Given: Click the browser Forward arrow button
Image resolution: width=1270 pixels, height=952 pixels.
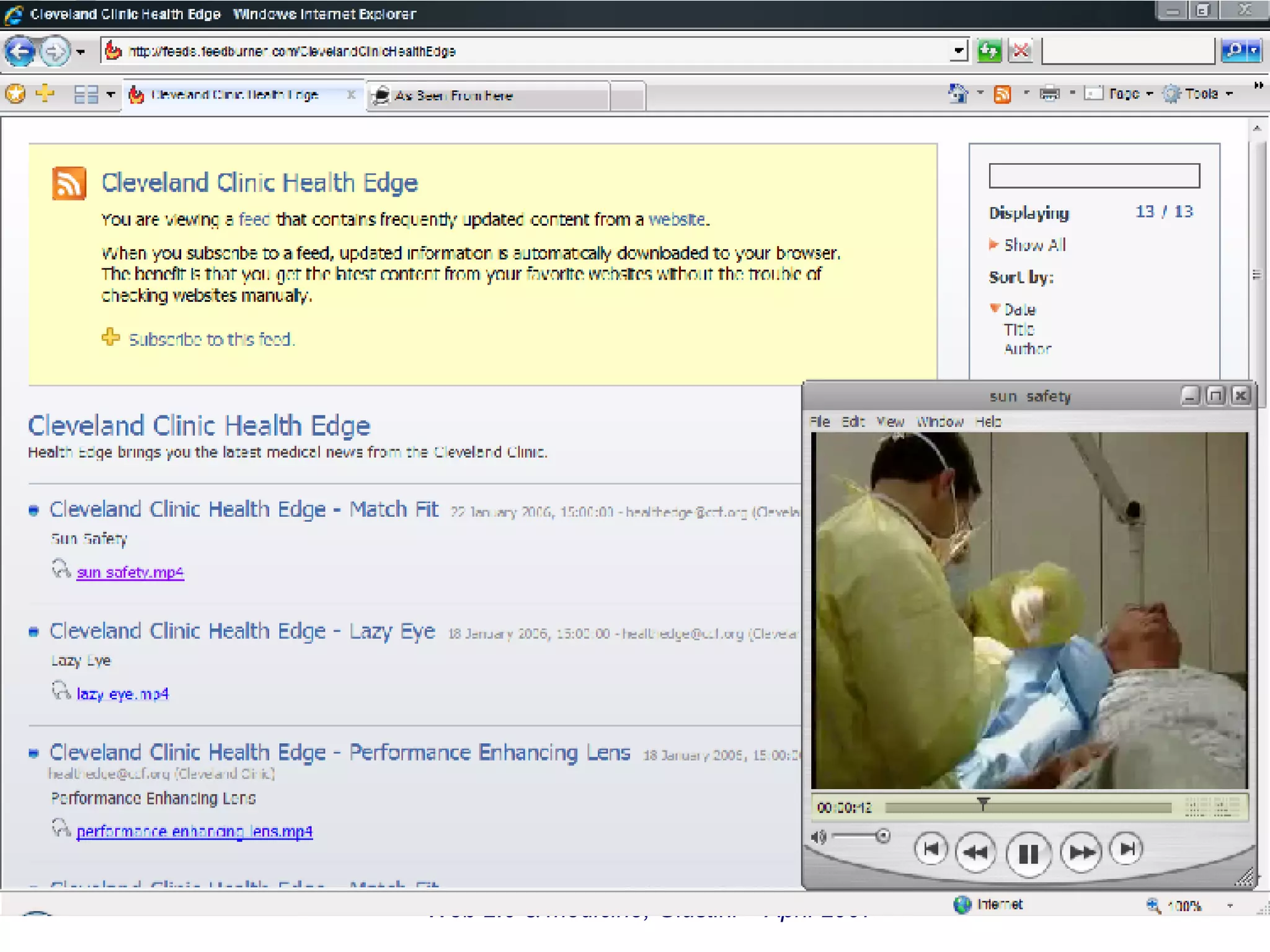Looking at the screenshot, I should coord(55,51).
